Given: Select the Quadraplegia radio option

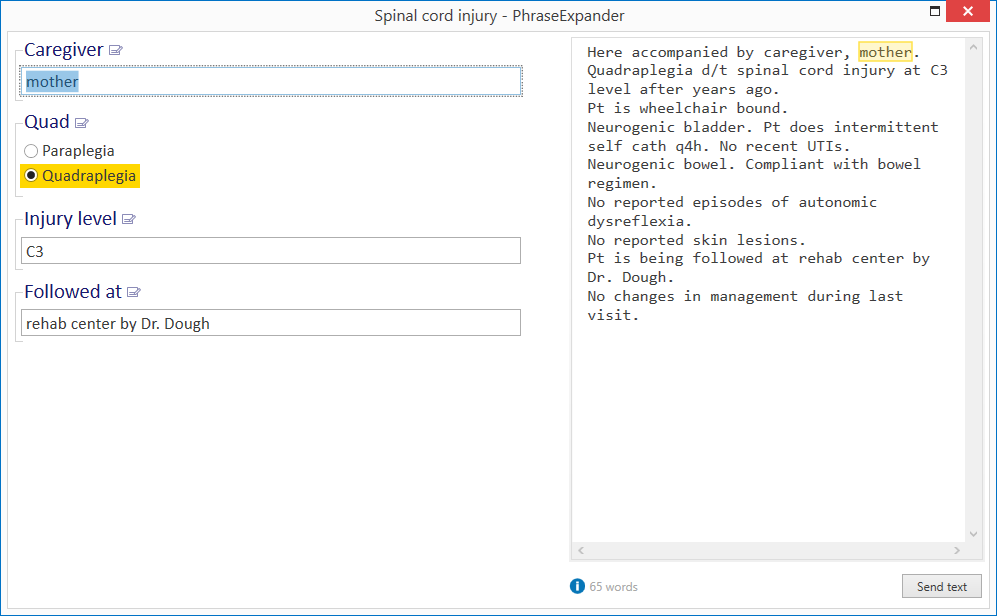Looking at the screenshot, I should 31,175.
